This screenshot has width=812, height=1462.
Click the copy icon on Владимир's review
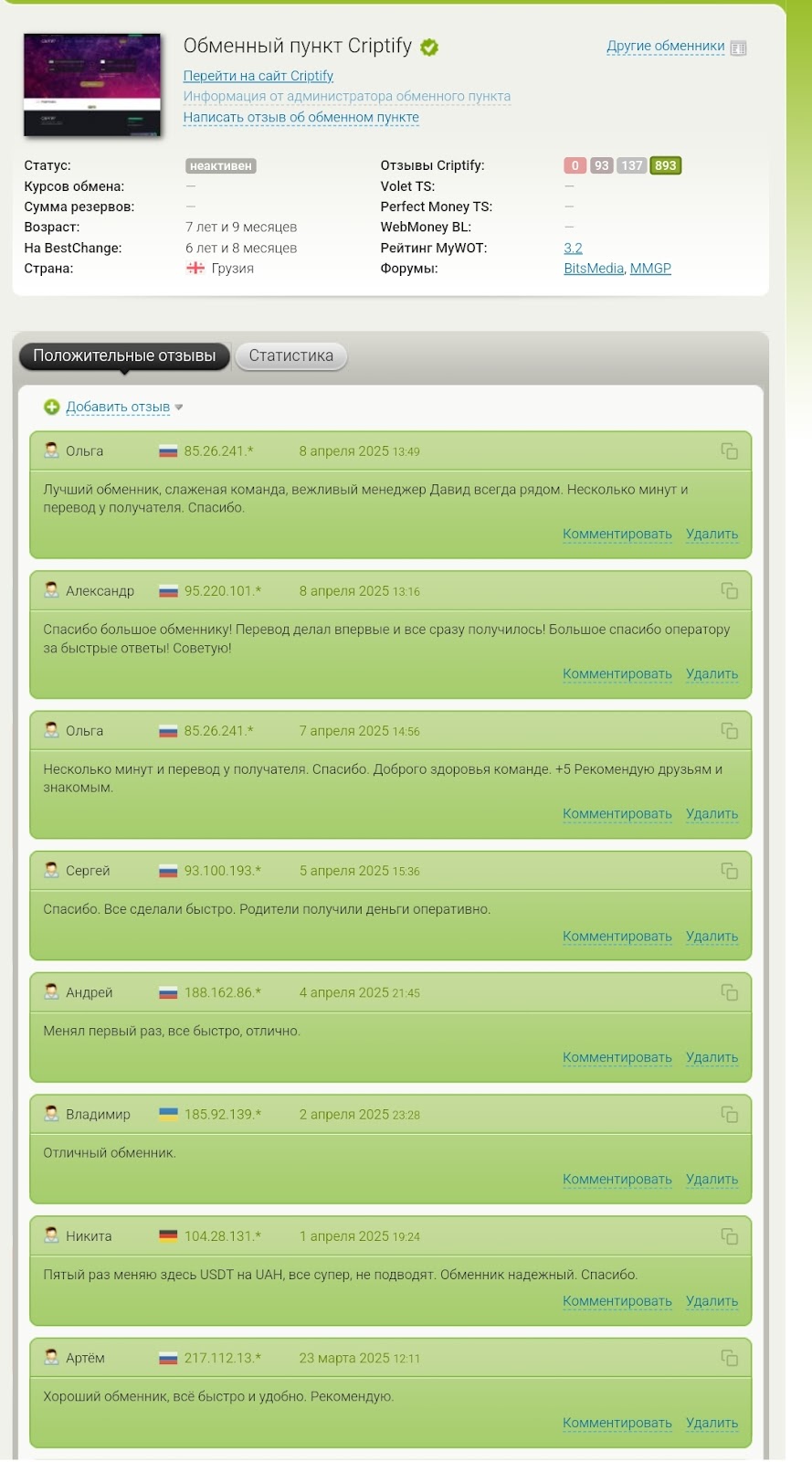point(729,1114)
